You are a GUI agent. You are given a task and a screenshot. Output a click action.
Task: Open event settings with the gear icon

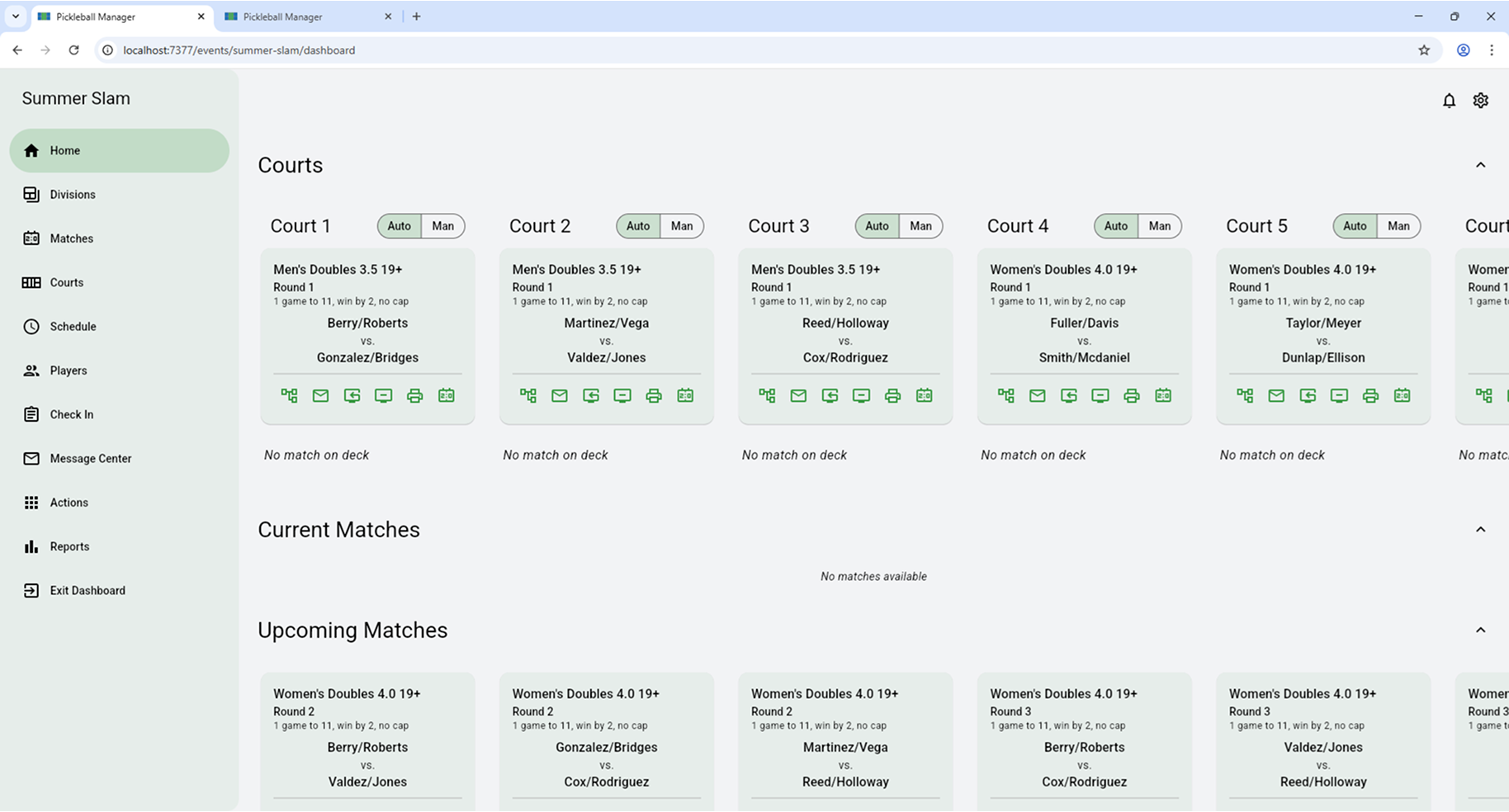(1480, 100)
